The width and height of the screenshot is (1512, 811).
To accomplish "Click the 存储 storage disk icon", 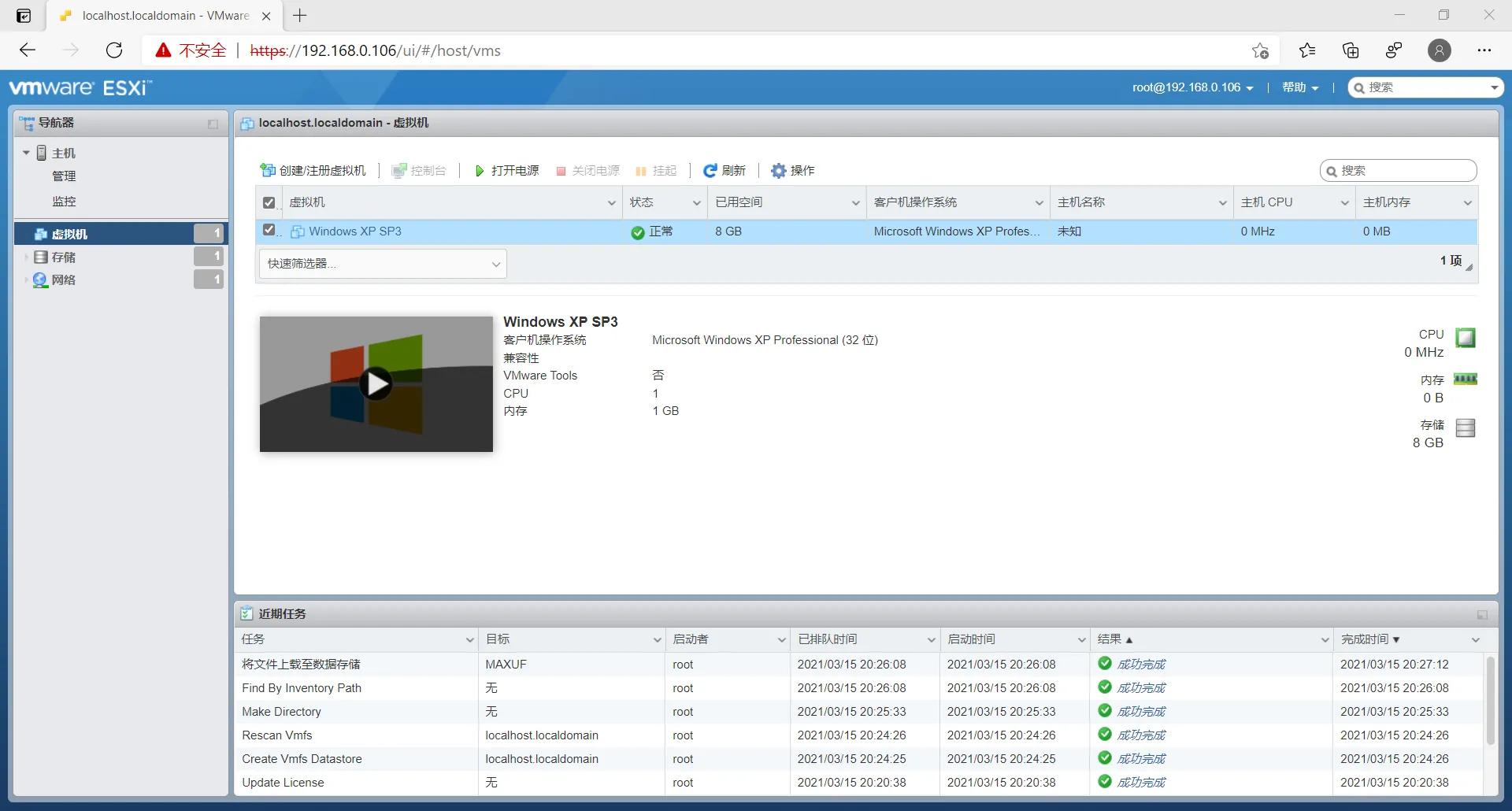I will pos(1466,428).
